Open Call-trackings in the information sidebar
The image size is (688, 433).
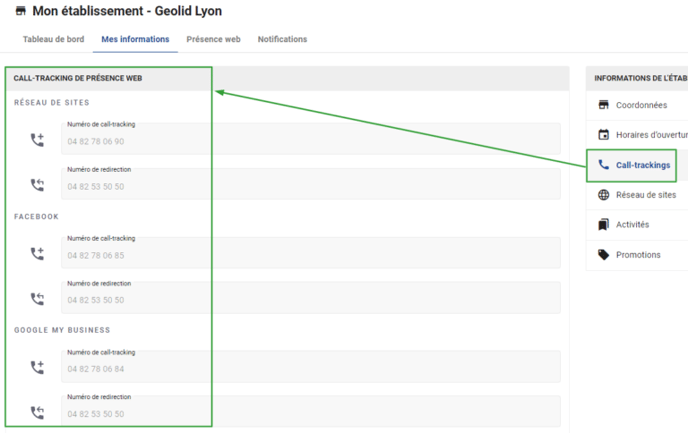click(642, 165)
